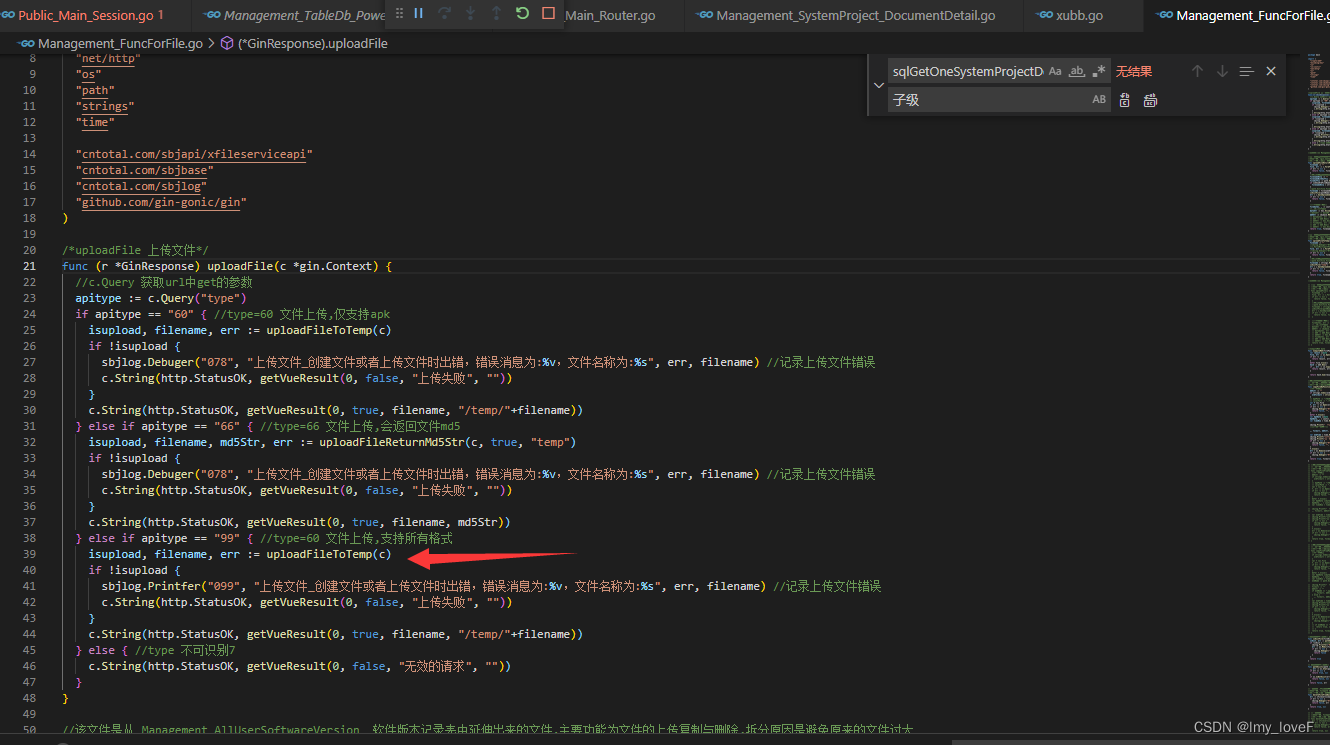Open Find in Selection option
Screen dimensions: 1330x745
pos(1246,70)
